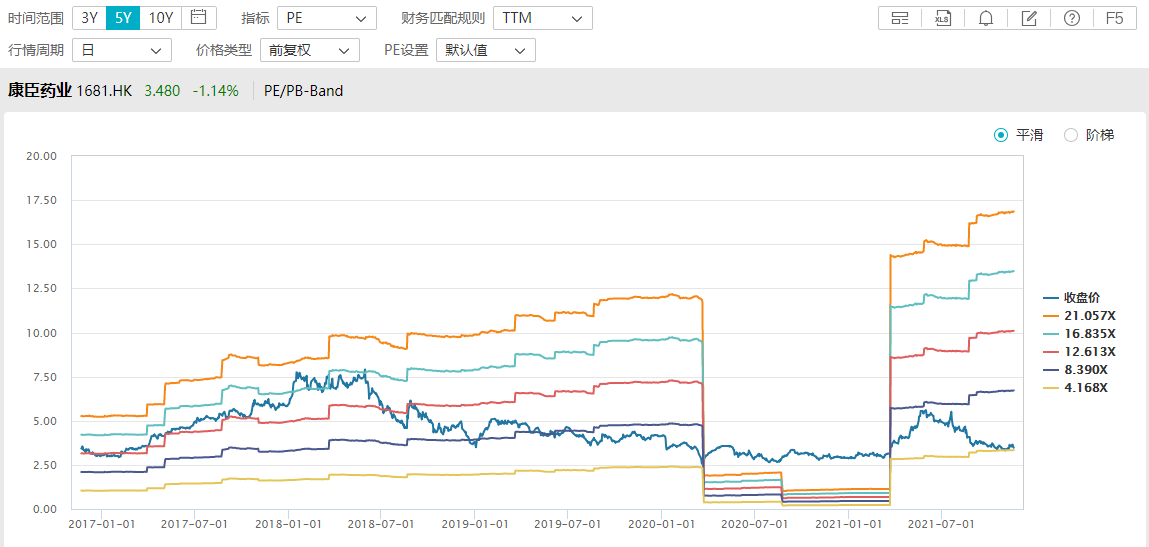Screen dimensions: 1149x547
Task: Switch time range to 10Y
Action: (161, 17)
